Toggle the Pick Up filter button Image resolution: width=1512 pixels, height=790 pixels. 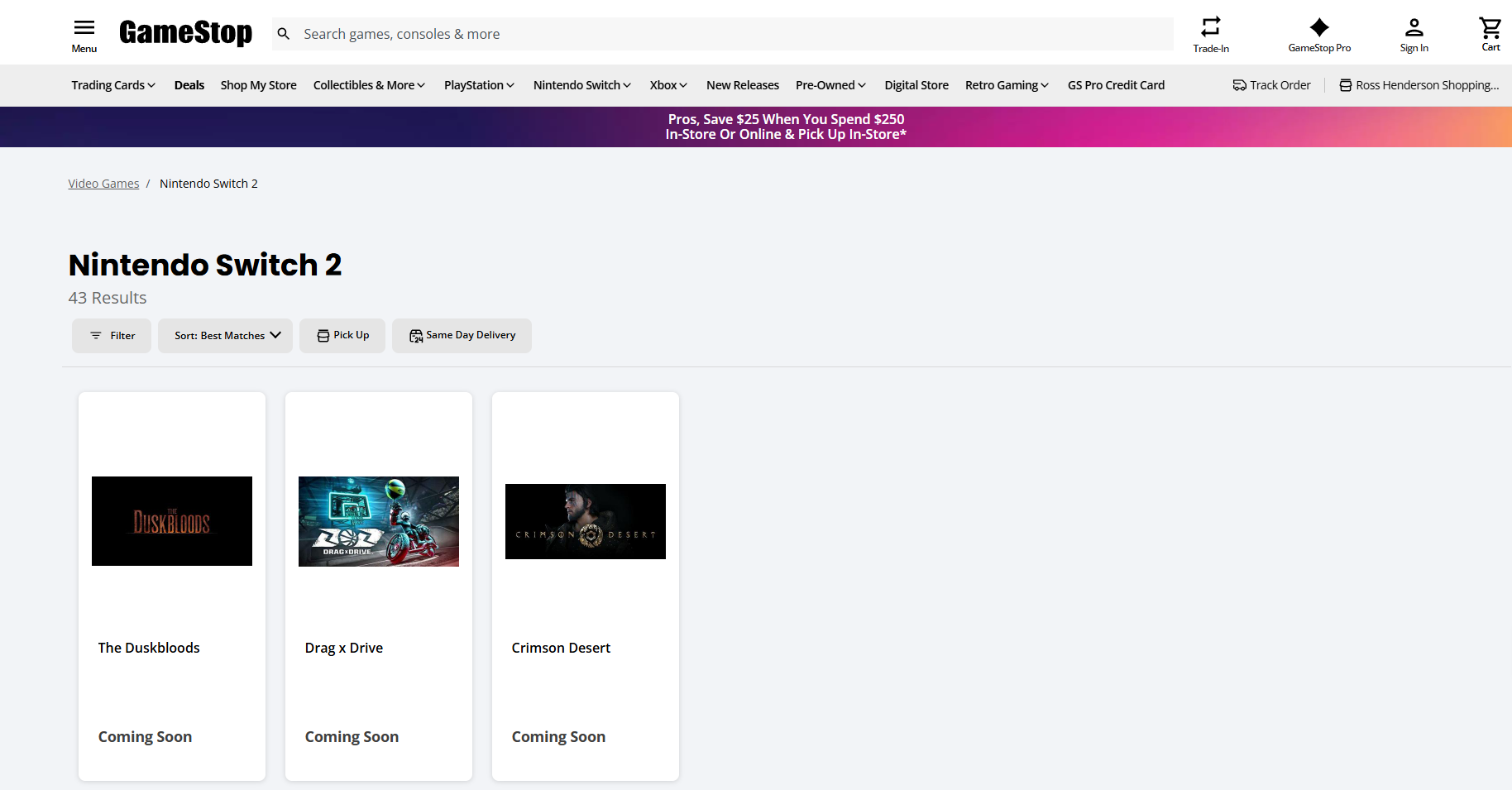[342, 336]
